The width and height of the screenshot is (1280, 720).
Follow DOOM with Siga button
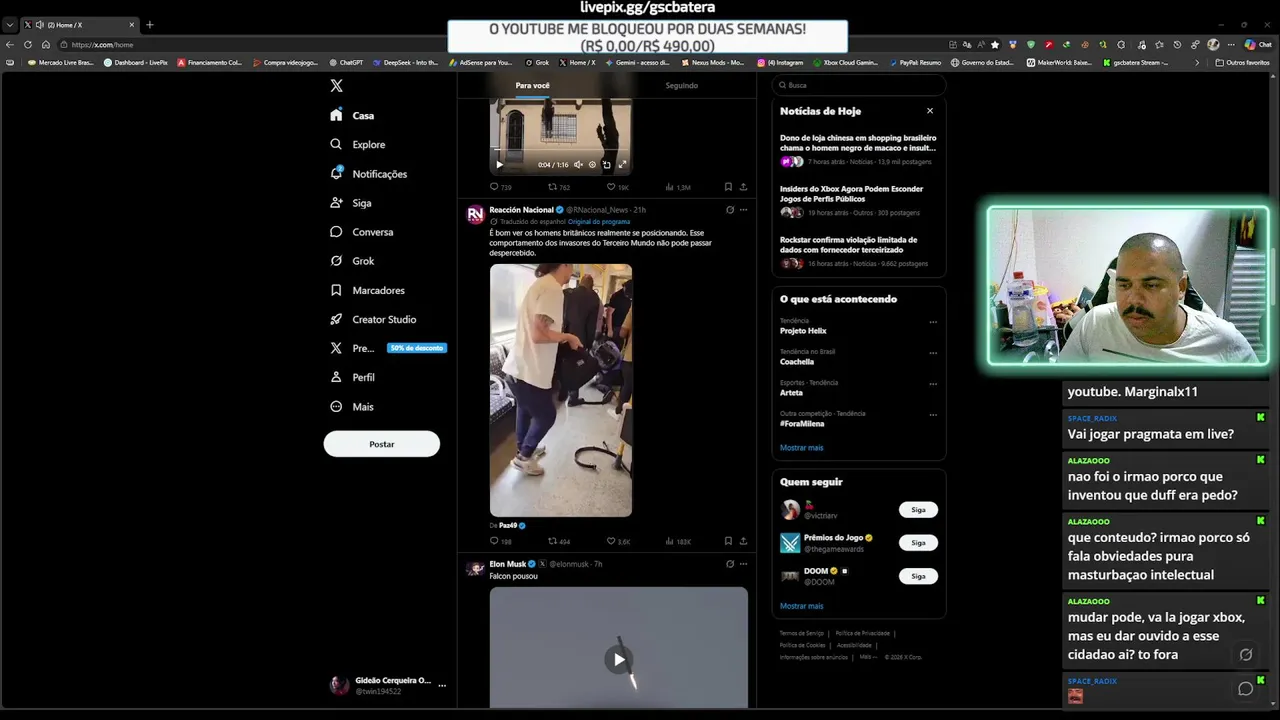coord(918,576)
